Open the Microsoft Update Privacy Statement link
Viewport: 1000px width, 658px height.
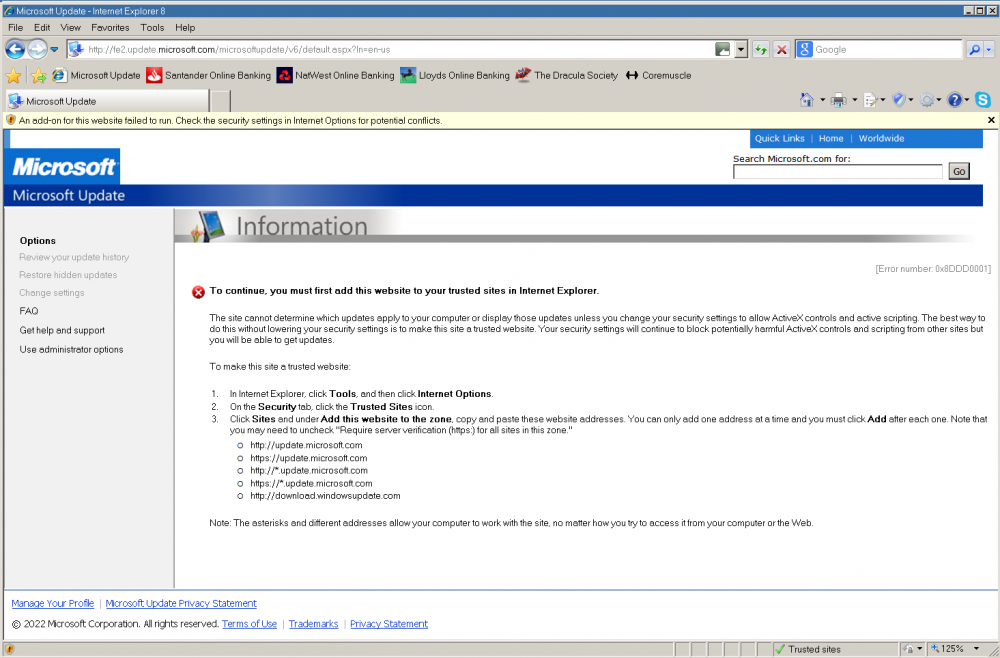coord(181,604)
